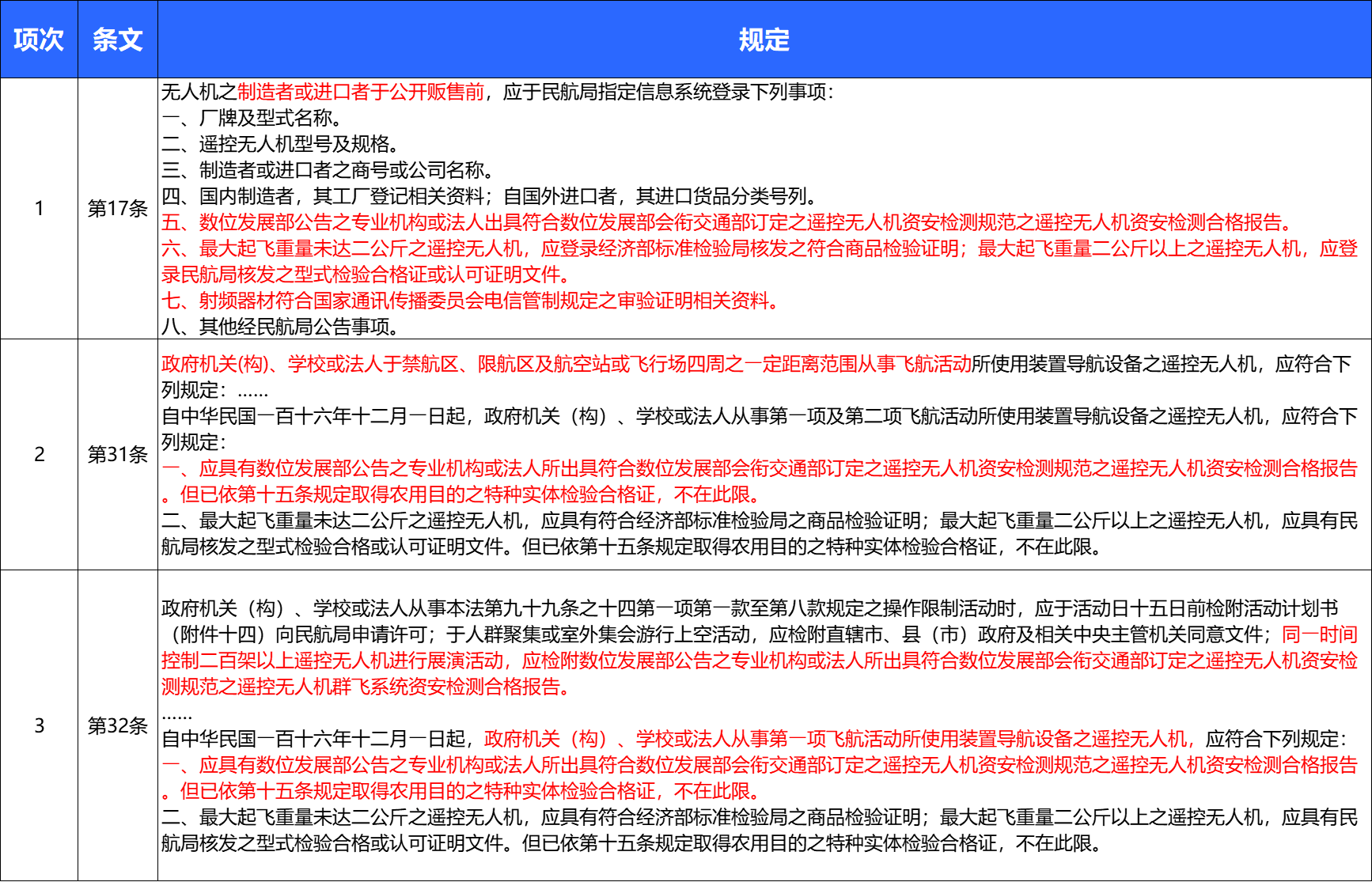
Task: Select the row number 3 cell
Action: click(39, 725)
